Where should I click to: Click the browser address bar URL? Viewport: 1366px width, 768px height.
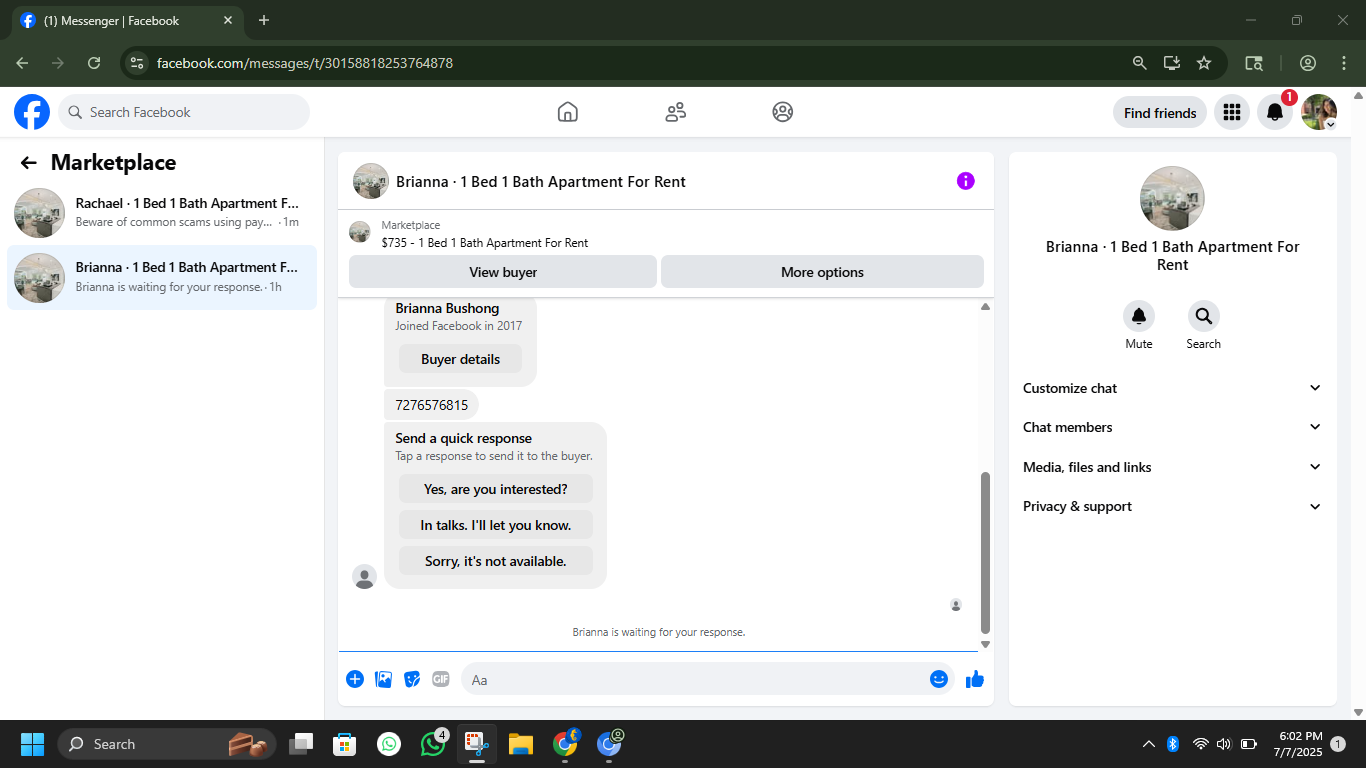pyautogui.click(x=305, y=63)
